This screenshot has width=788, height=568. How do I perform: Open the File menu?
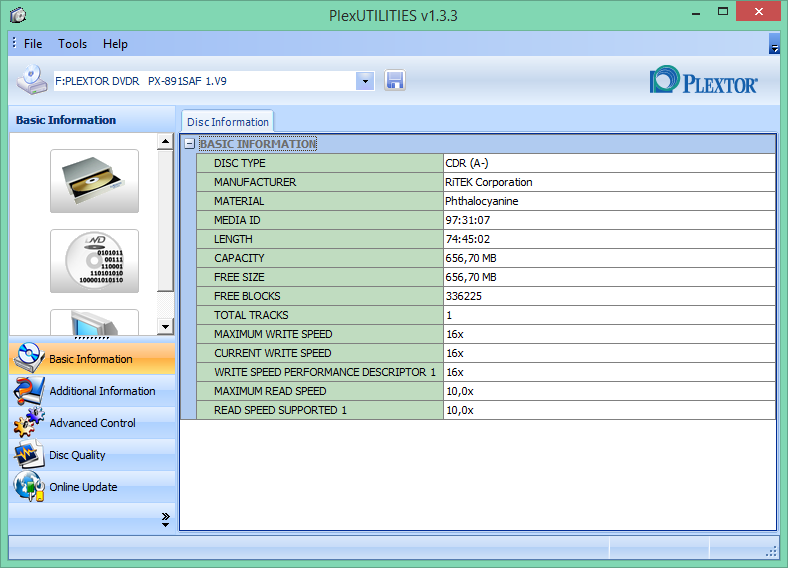(x=33, y=44)
